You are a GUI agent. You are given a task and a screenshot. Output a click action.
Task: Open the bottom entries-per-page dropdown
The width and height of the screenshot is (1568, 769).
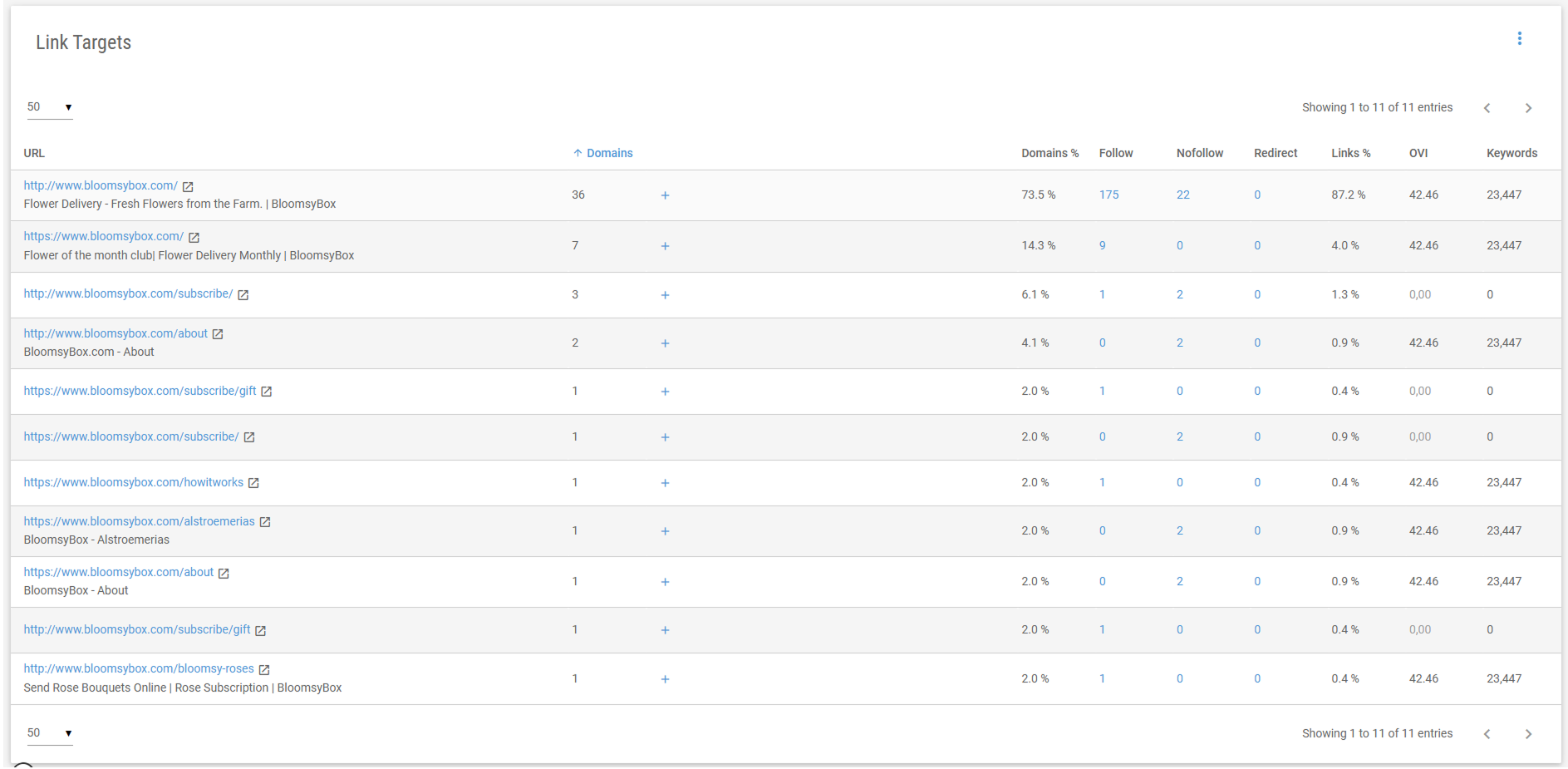[x=50, y=733]
